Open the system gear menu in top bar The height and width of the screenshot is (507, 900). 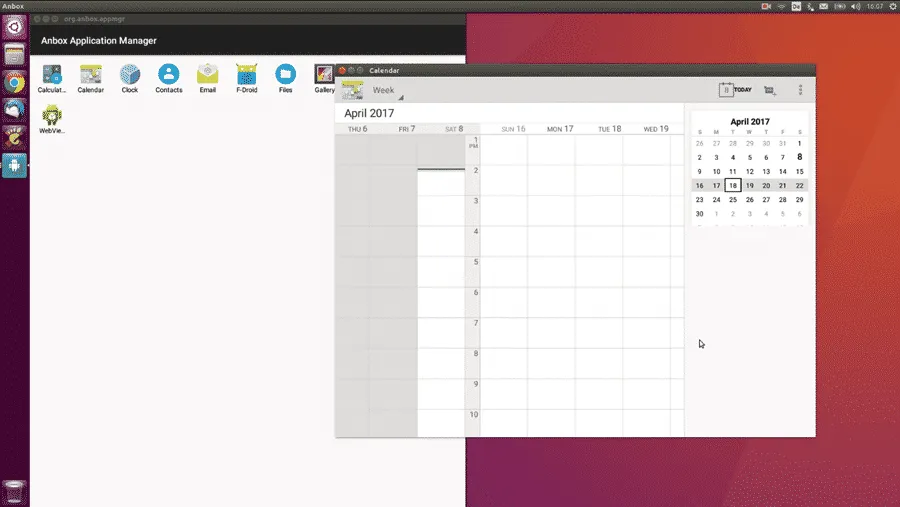893,6
